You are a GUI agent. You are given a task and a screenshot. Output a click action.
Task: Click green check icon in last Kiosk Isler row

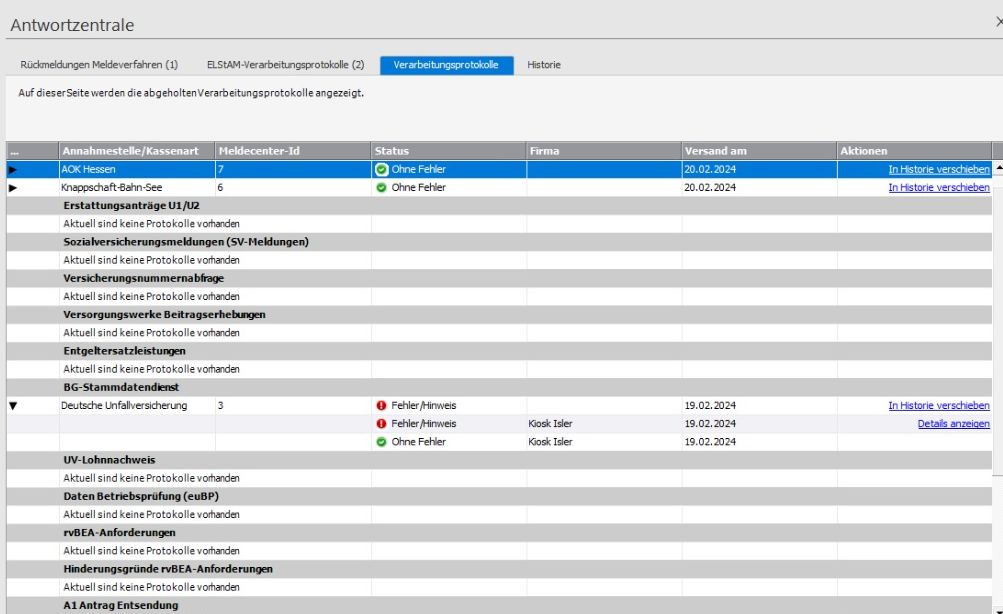381,442
